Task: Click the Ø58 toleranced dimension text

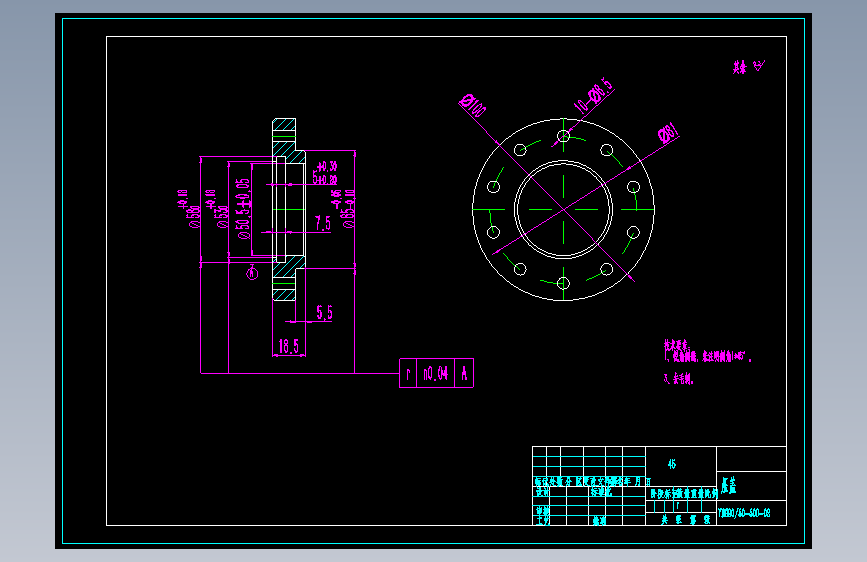Action: pos(189,209)
